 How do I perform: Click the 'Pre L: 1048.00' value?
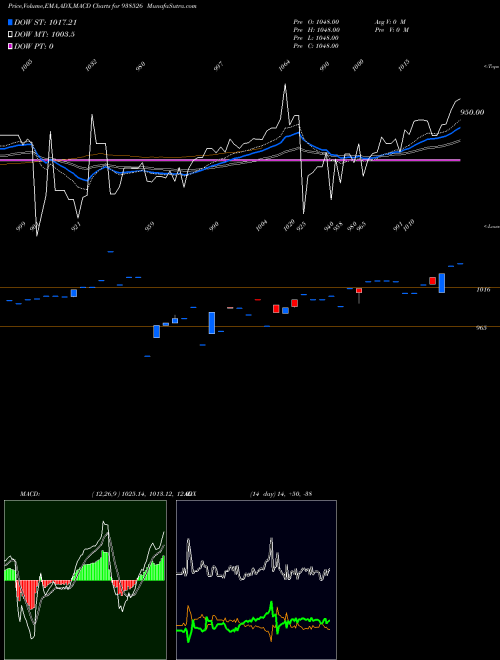pos(316,38)
